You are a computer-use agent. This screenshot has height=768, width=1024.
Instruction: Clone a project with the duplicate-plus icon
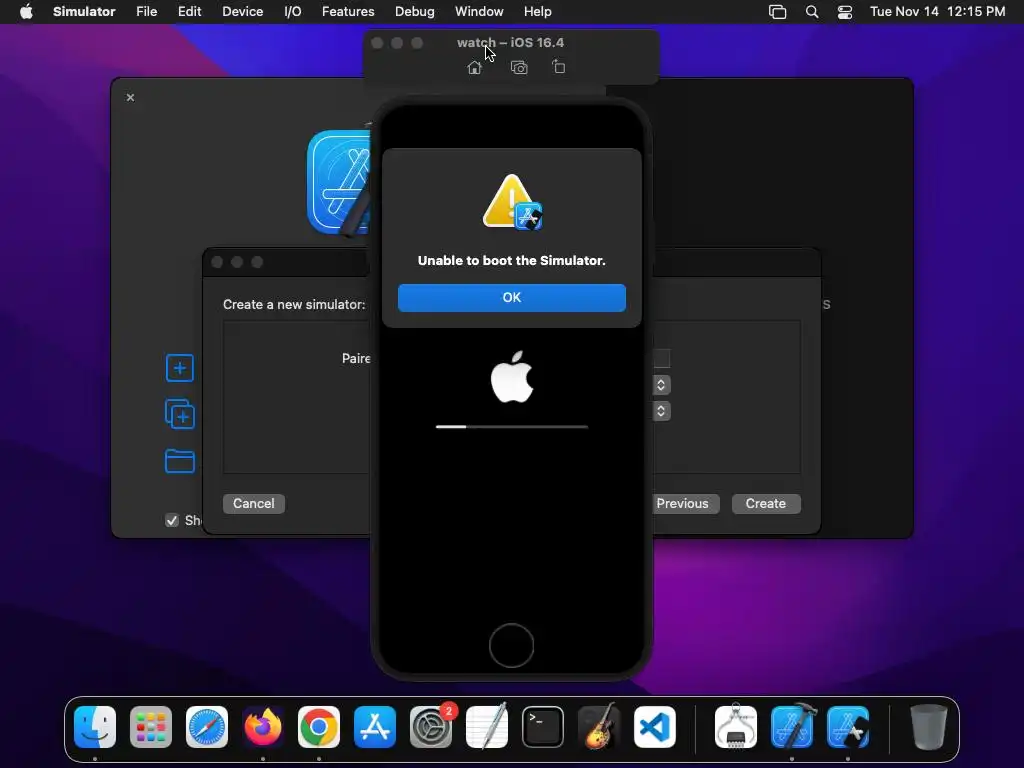tap(180, 414)
